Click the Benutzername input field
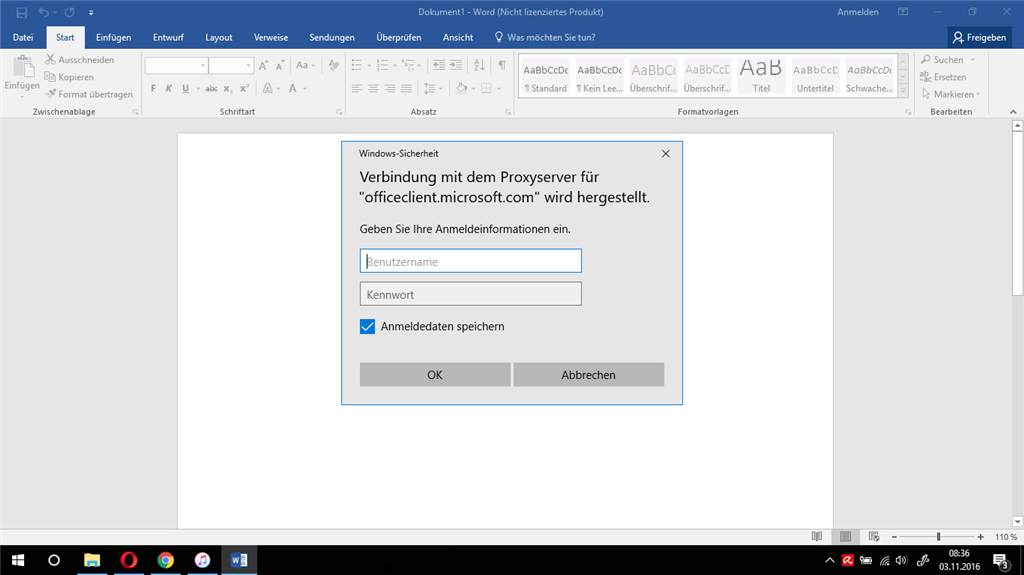 coord(470,261)
